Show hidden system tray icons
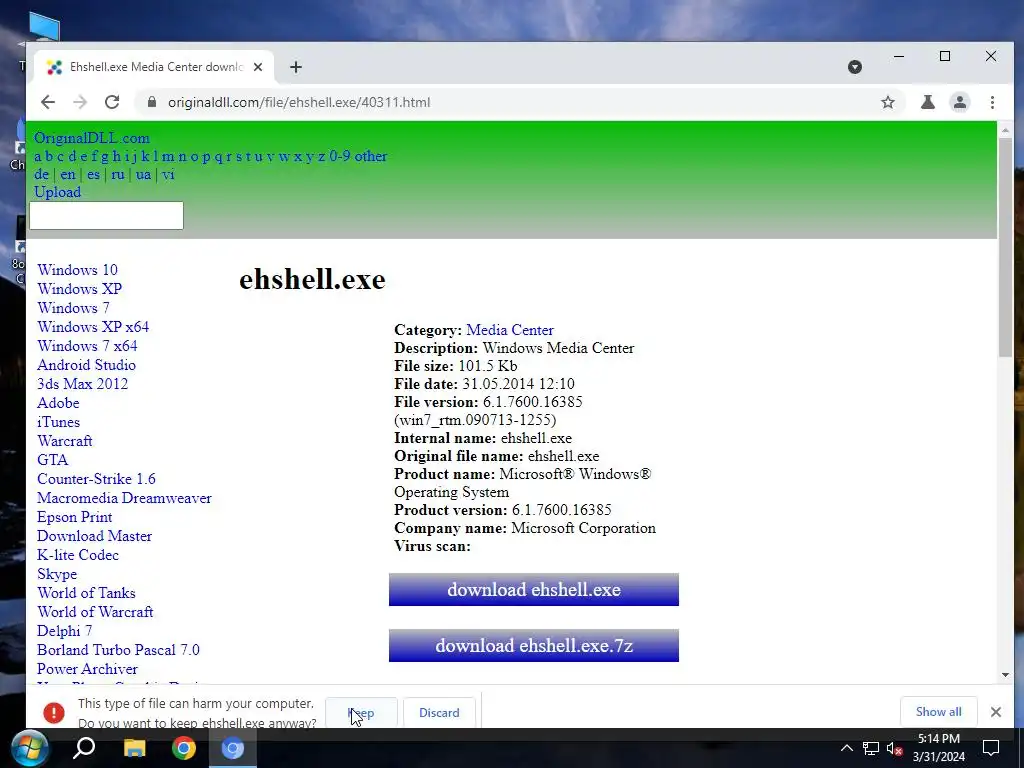The image size is (1024, 768). point(846,748)
